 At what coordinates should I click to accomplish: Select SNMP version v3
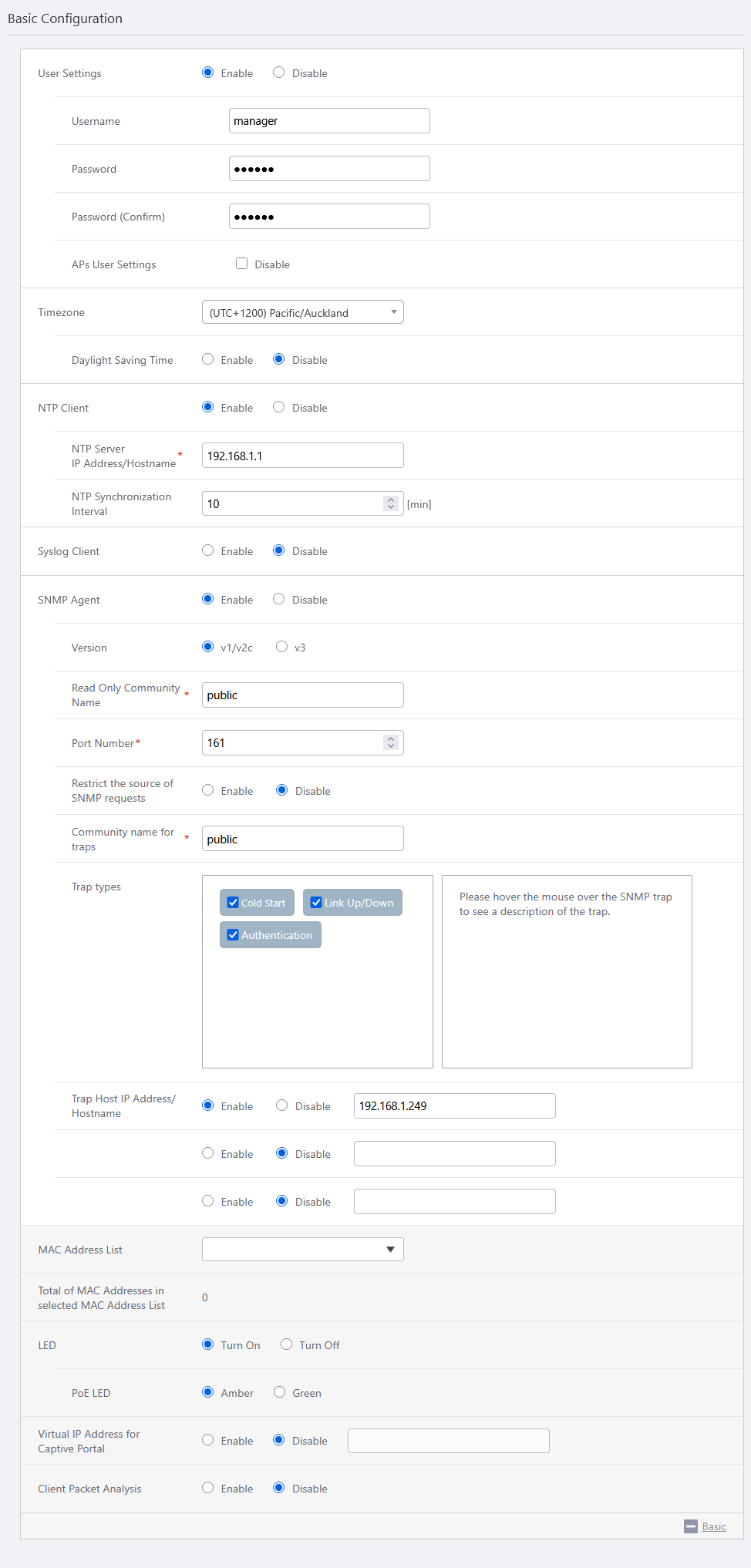pyautogui.click(x=282, y=647)
